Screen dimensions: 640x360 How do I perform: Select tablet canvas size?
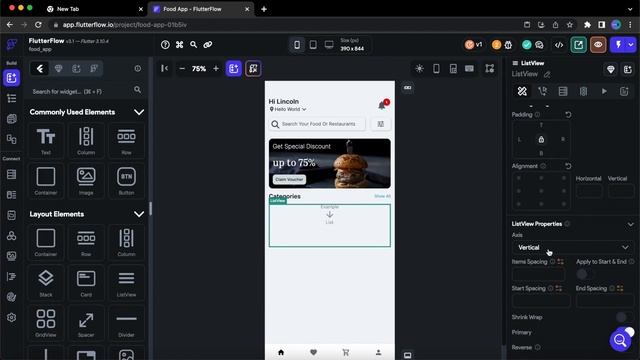[313, 44]
